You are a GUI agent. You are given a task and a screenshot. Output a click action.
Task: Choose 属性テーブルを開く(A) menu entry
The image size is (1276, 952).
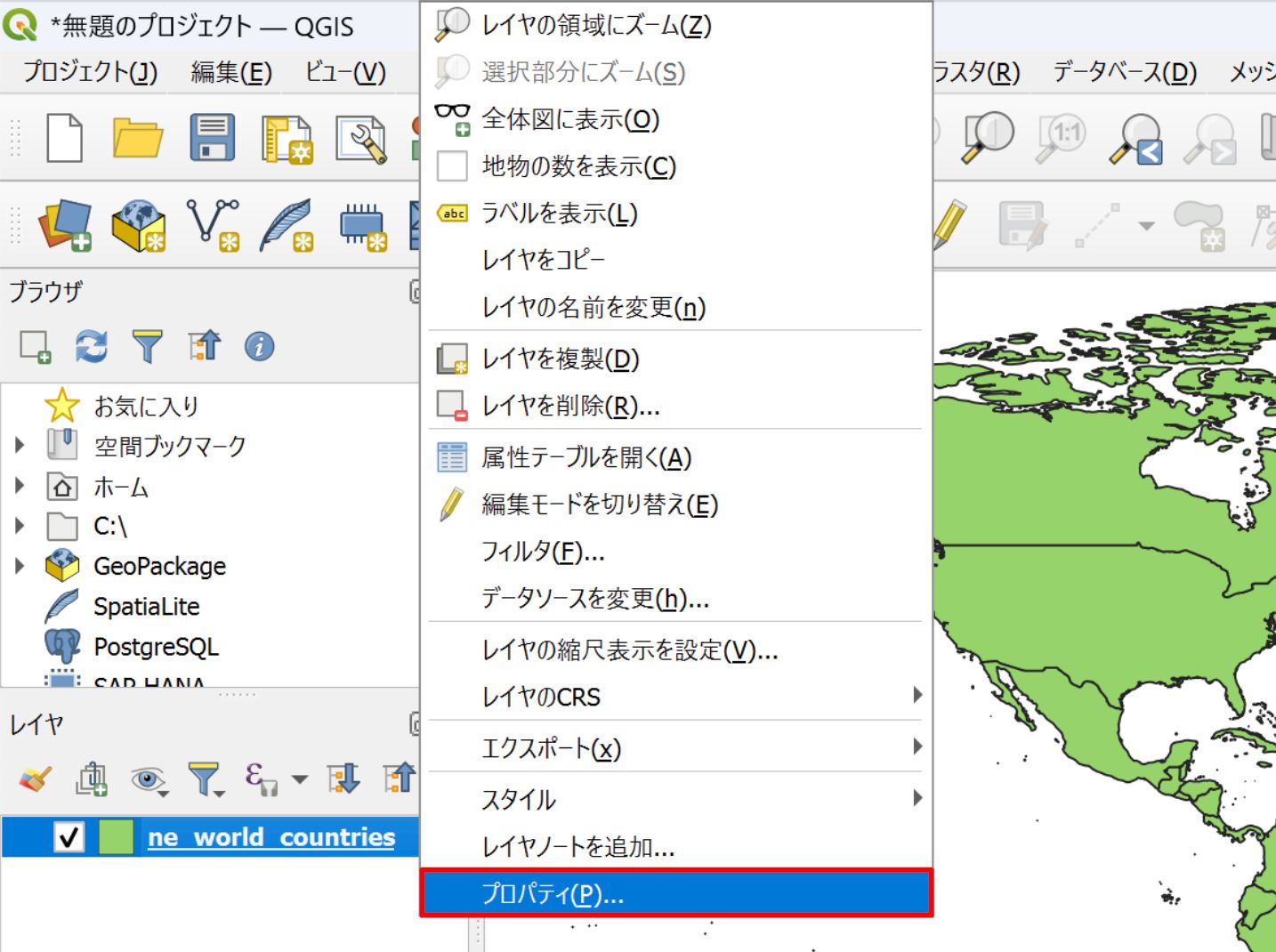click(676, 457)
